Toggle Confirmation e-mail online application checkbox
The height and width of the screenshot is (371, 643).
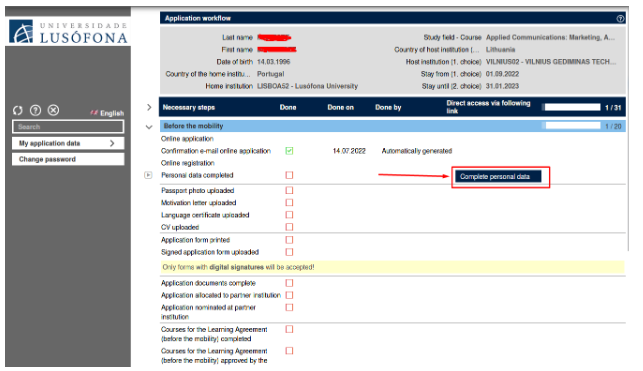coord(289,151)
